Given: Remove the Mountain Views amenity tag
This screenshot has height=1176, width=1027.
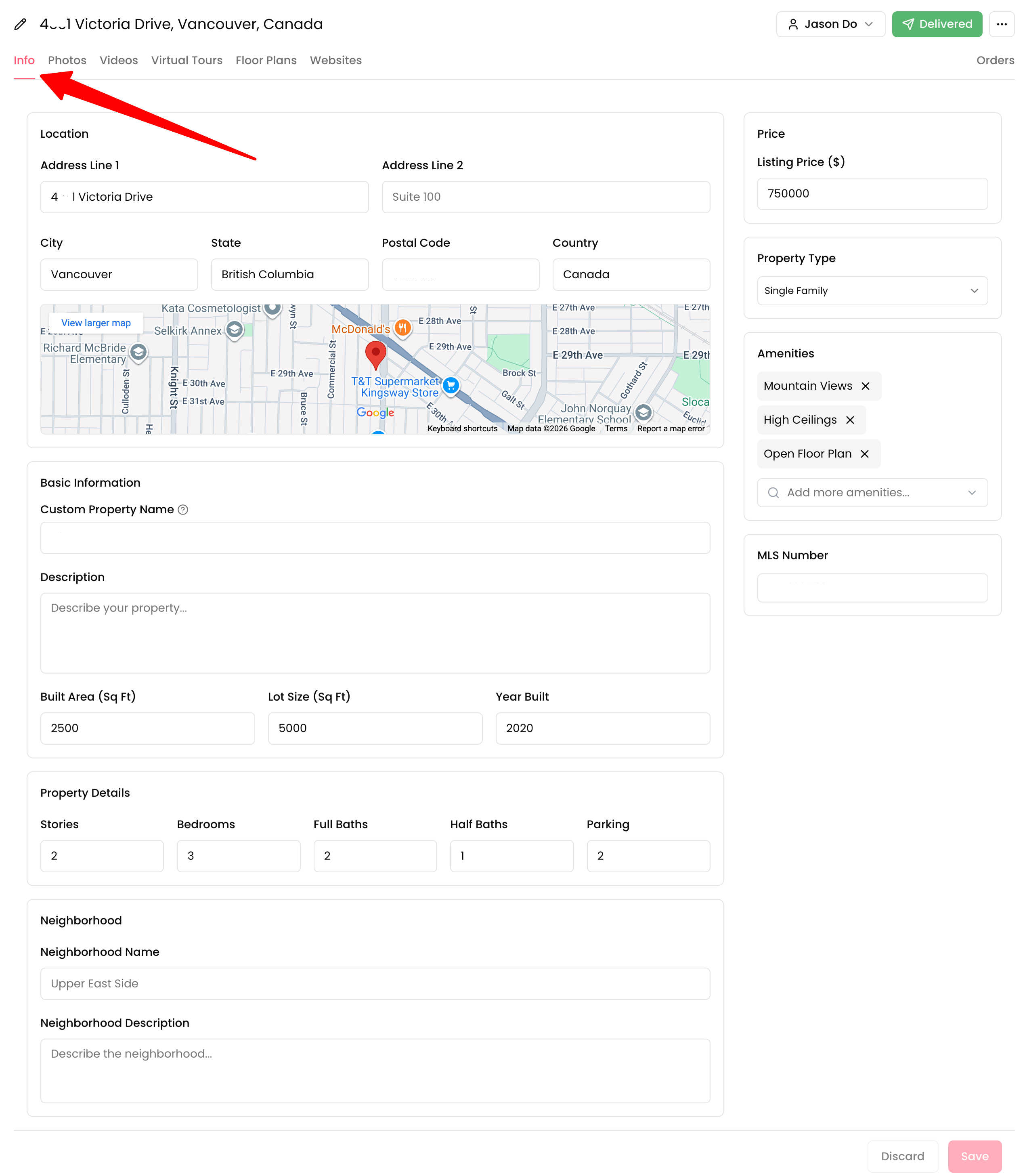Looking at the screenshot, I should click(x=866, y=386).
